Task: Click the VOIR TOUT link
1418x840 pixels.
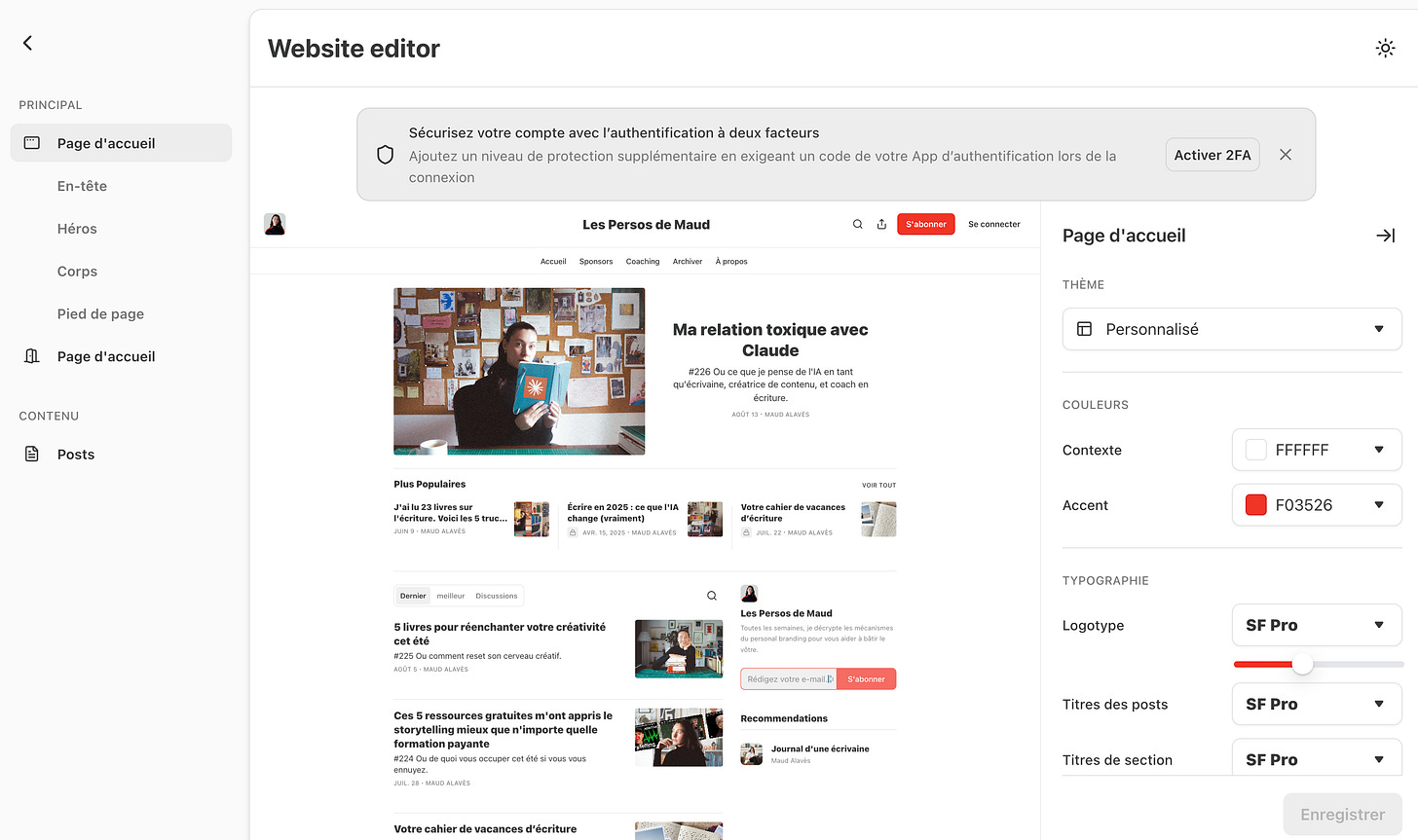Action: (878, 485)
